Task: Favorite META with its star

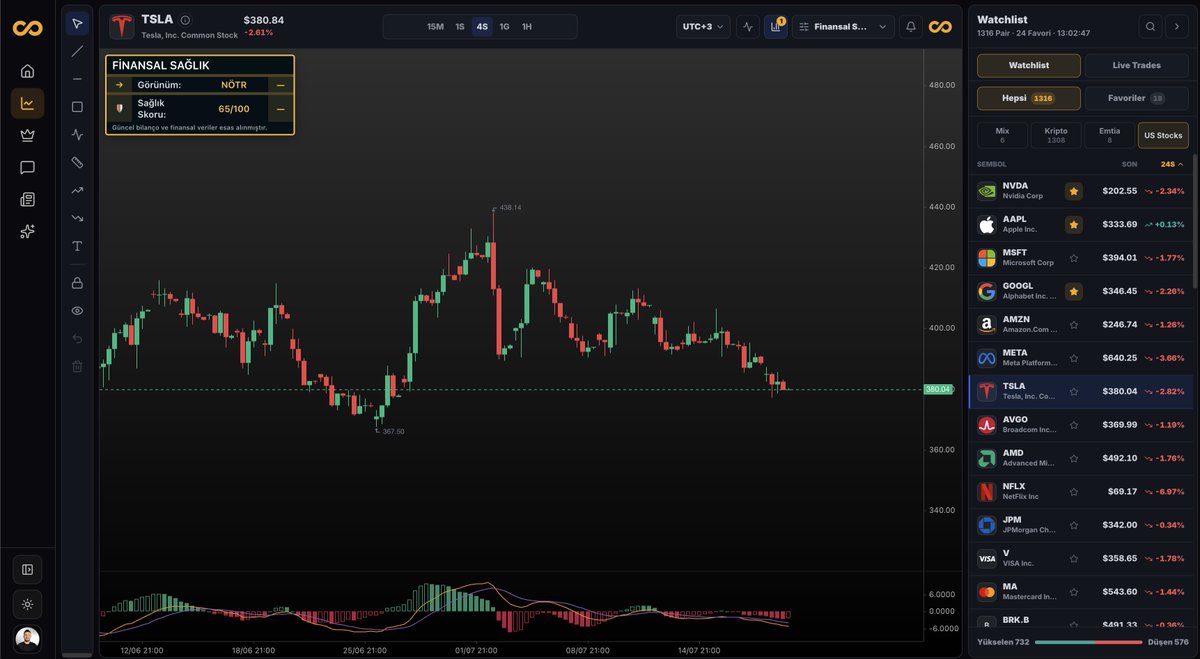Action: point(1073,358)
